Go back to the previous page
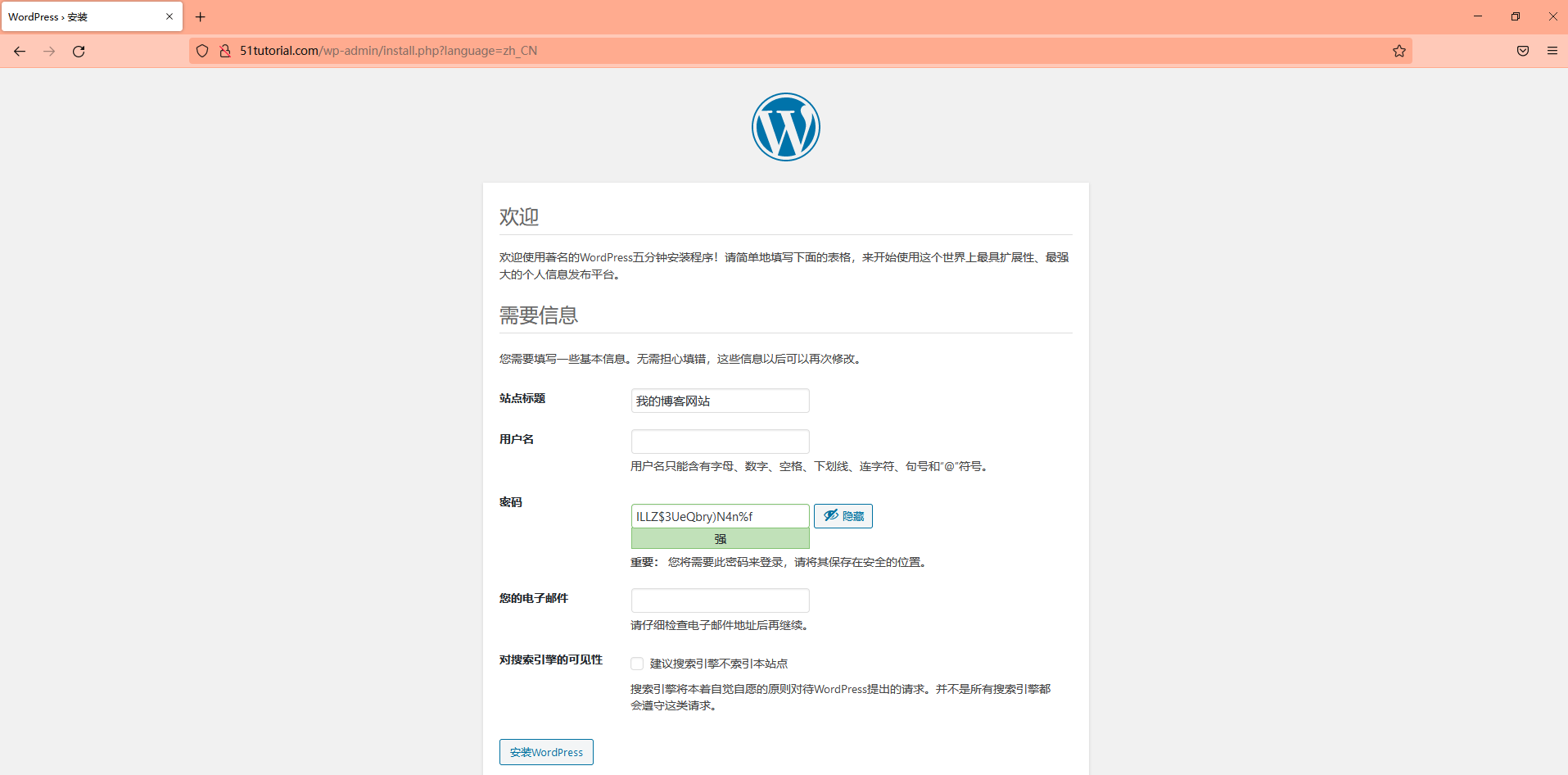 (x=20, y=51)
